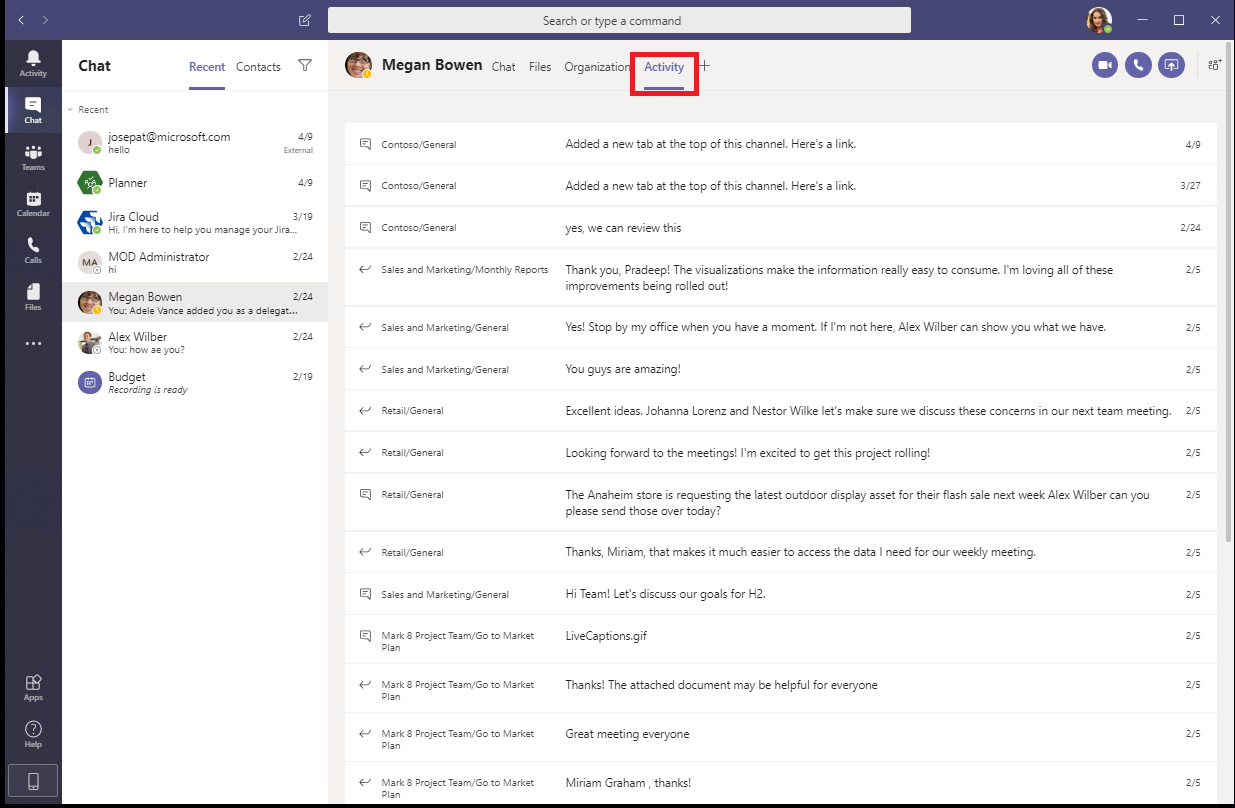This screenshot has width=1235, height=808.
Task: Open more apps ellipsis in sidebar
Action: pos(33,343)
